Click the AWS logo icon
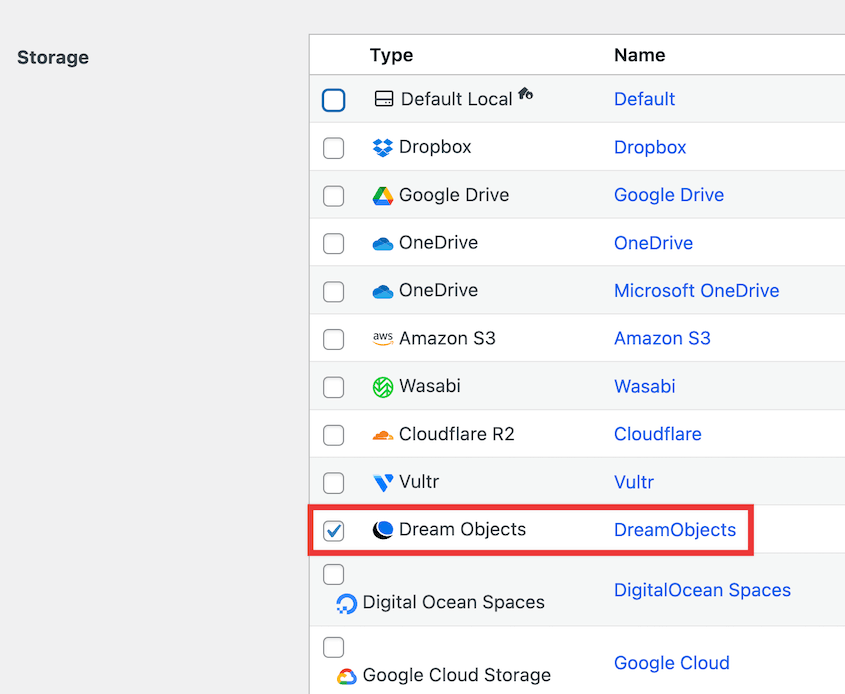 click(383, 338)
